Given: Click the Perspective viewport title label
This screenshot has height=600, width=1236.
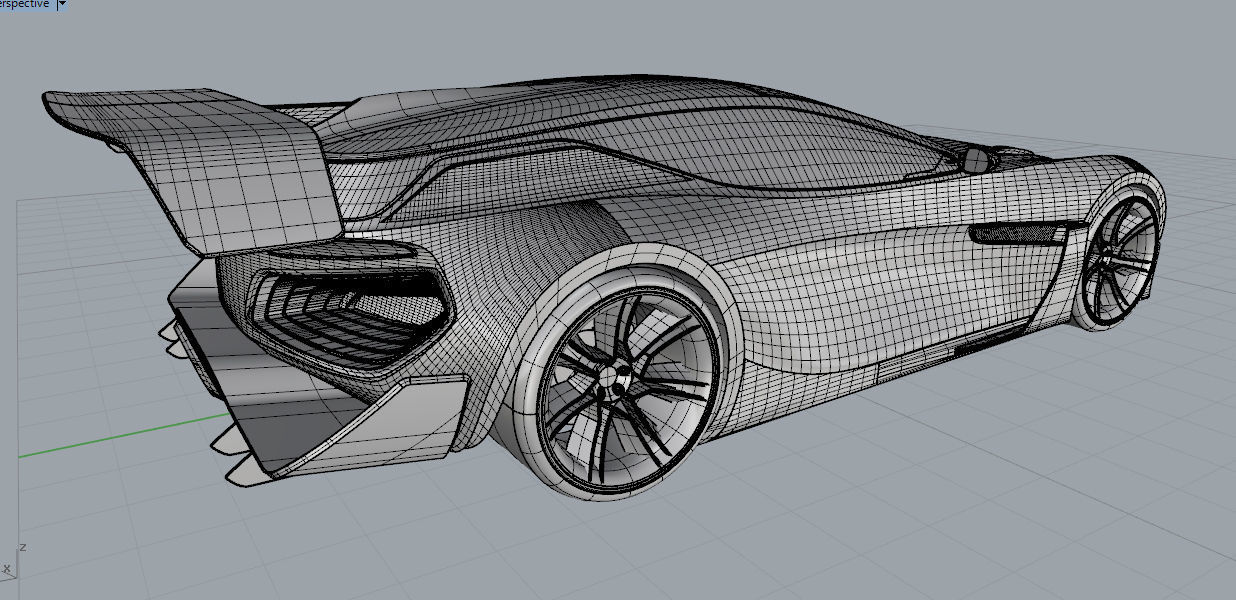Looking at the screenshot, I should click(x=25, y=4).
